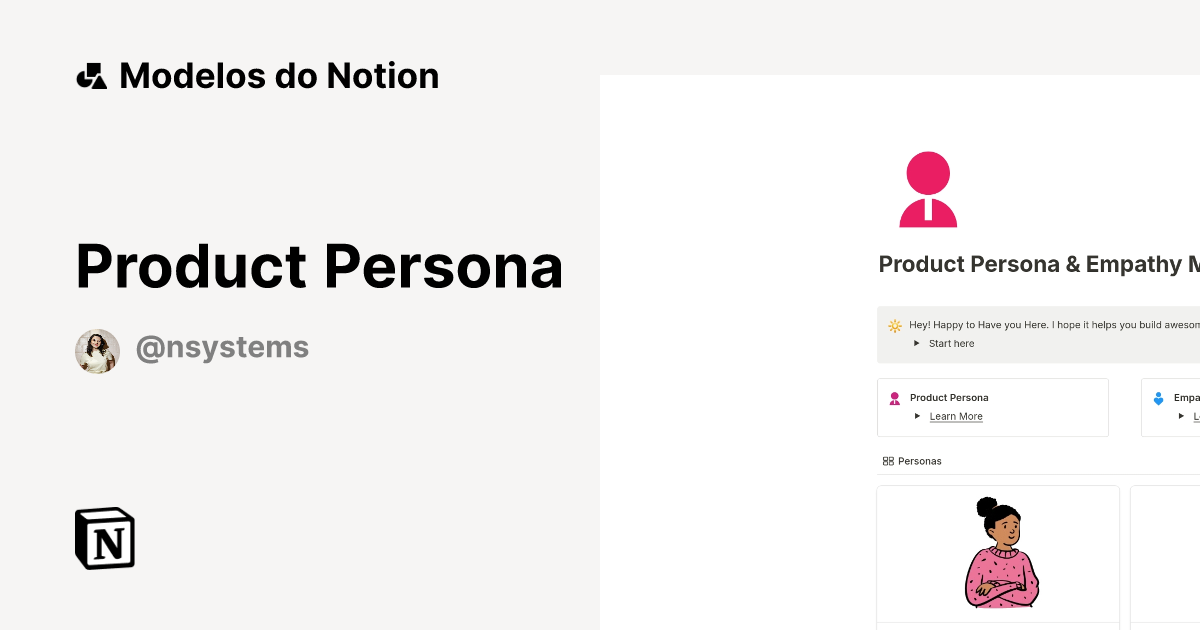Click the @nsystems author link
The height and width of the screenshot is (630, 1200).
[x=222, y=347]
